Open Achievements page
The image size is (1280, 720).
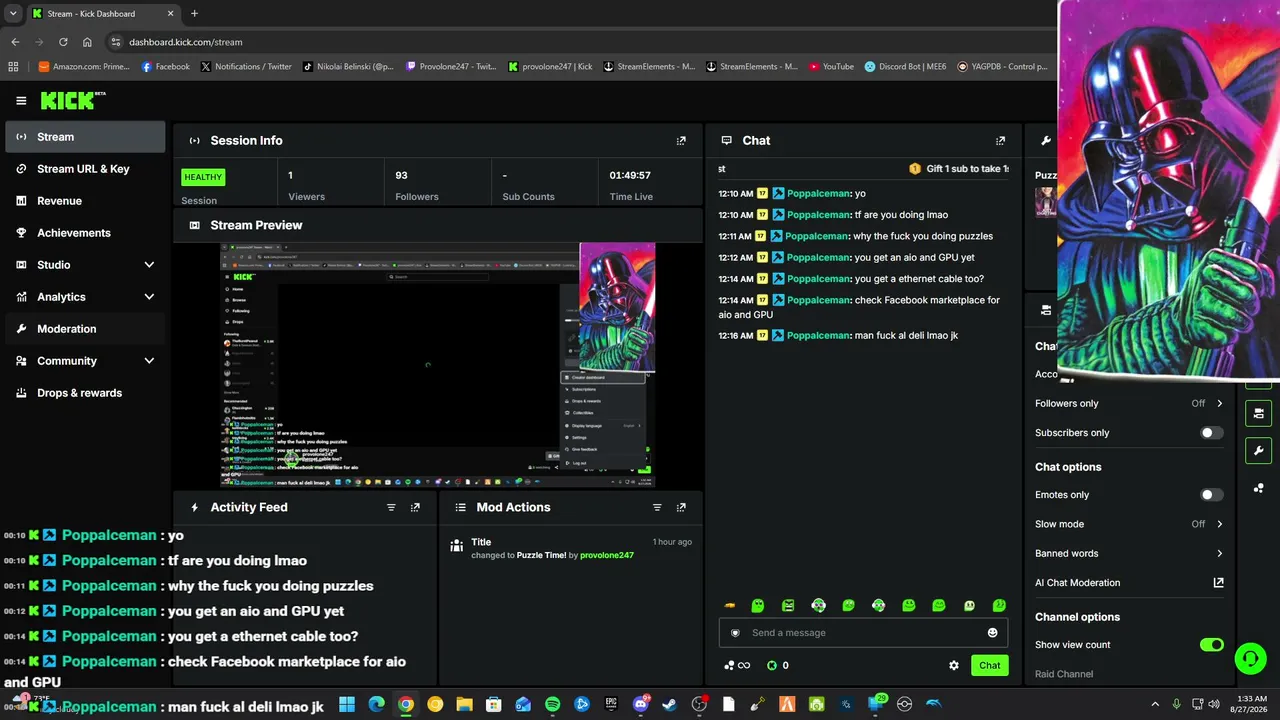(85, 233)
